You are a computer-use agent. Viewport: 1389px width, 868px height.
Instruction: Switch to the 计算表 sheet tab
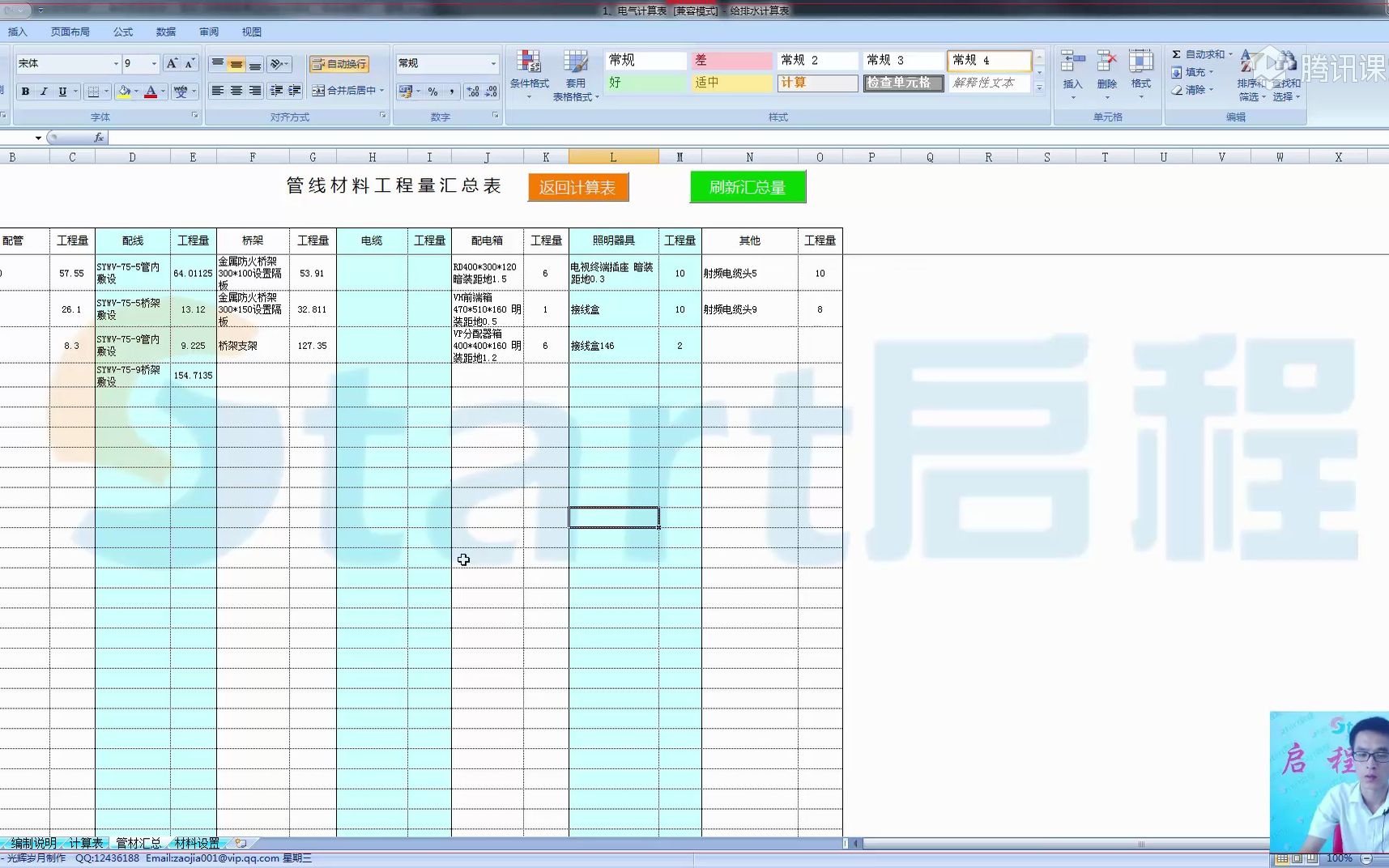(83, 842)
